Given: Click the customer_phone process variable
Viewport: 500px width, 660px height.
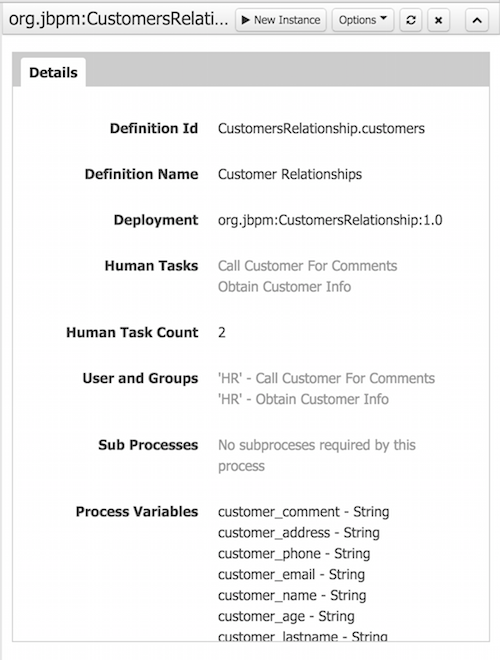Looking at the screenshot, I should [294, 554].
